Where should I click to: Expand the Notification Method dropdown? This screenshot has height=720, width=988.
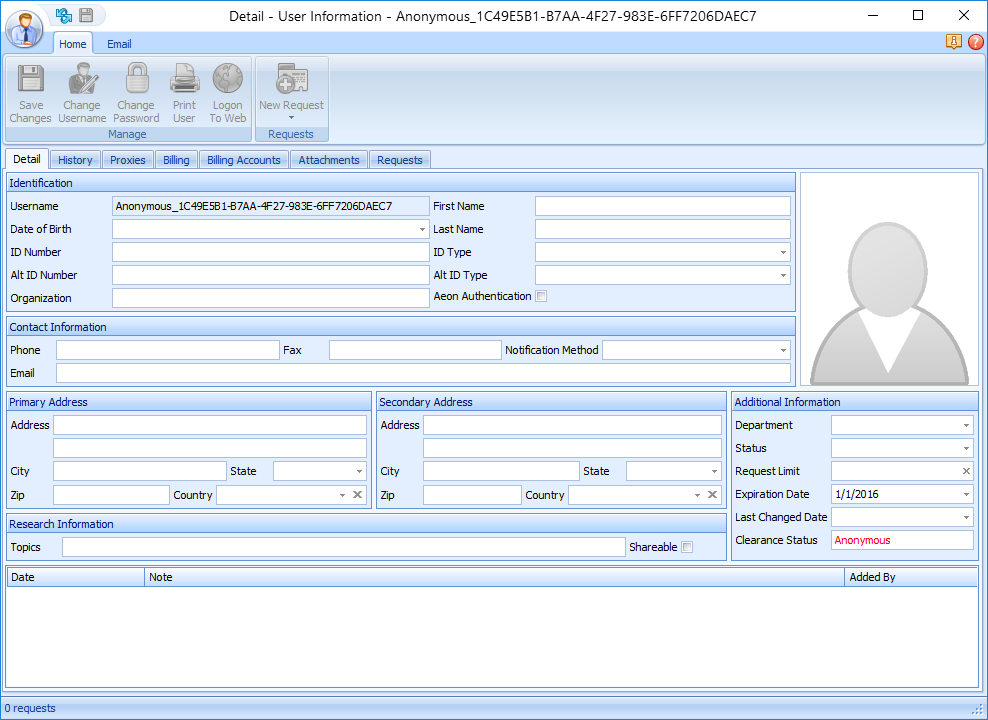[x=781, y=350]
